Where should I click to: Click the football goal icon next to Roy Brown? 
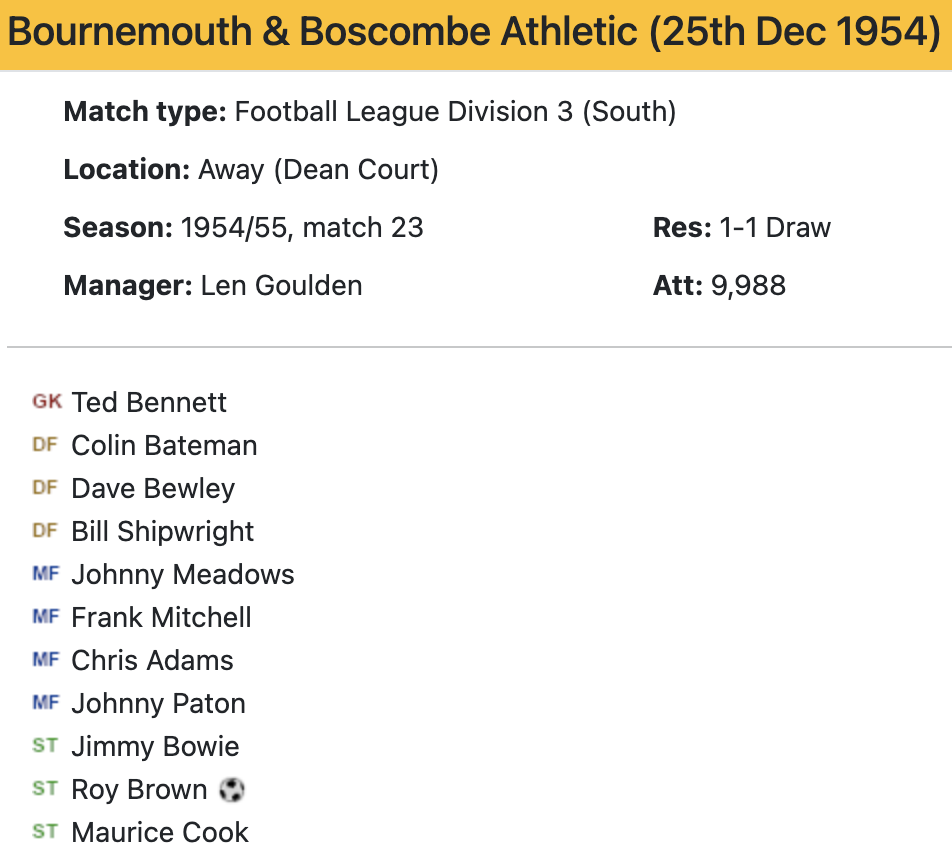point(231,790)
